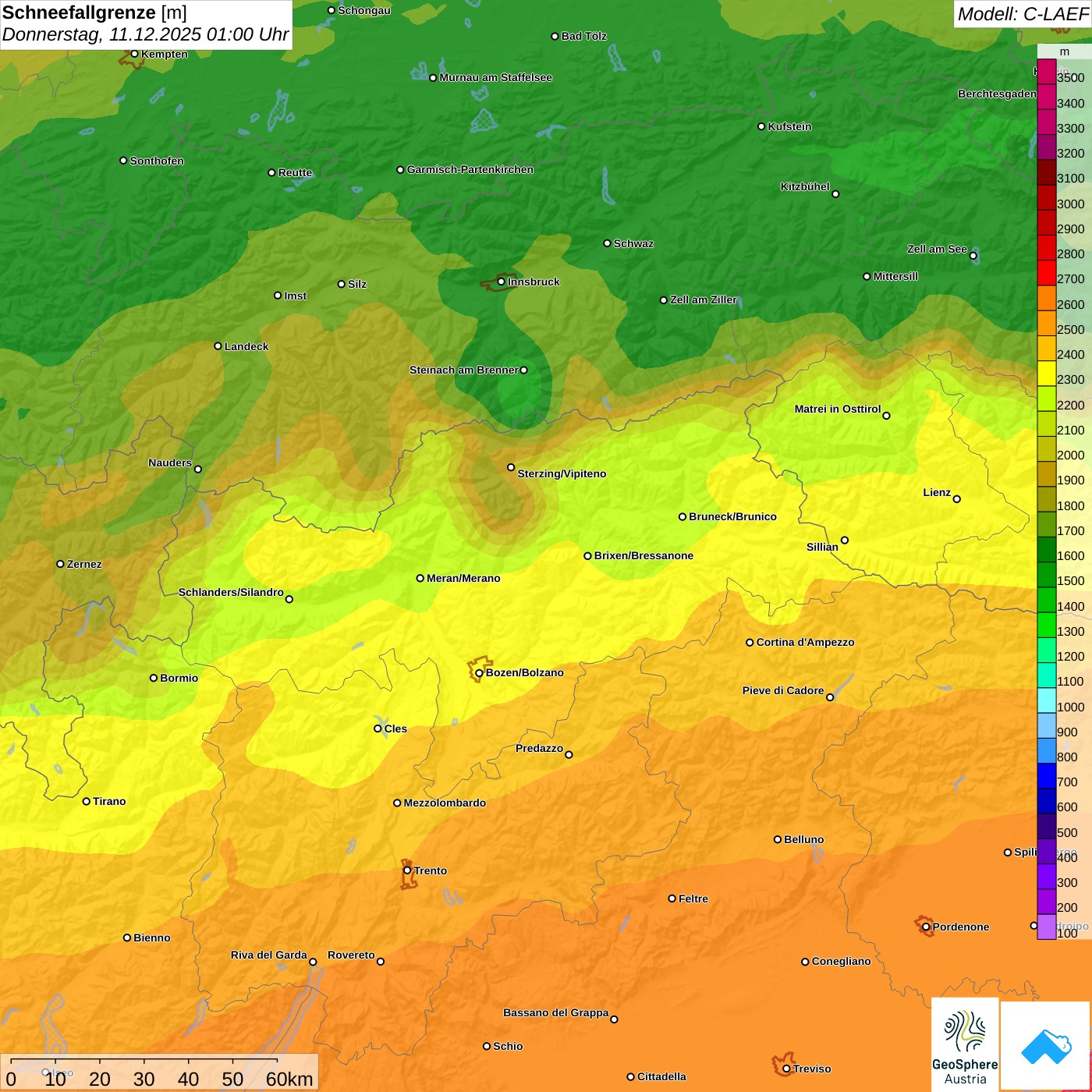The width and height of the screenshot is (1092, 1092).
Task: Click the Kitzbühel location dot
Action: pyautogui.click(x=835, y=193)
